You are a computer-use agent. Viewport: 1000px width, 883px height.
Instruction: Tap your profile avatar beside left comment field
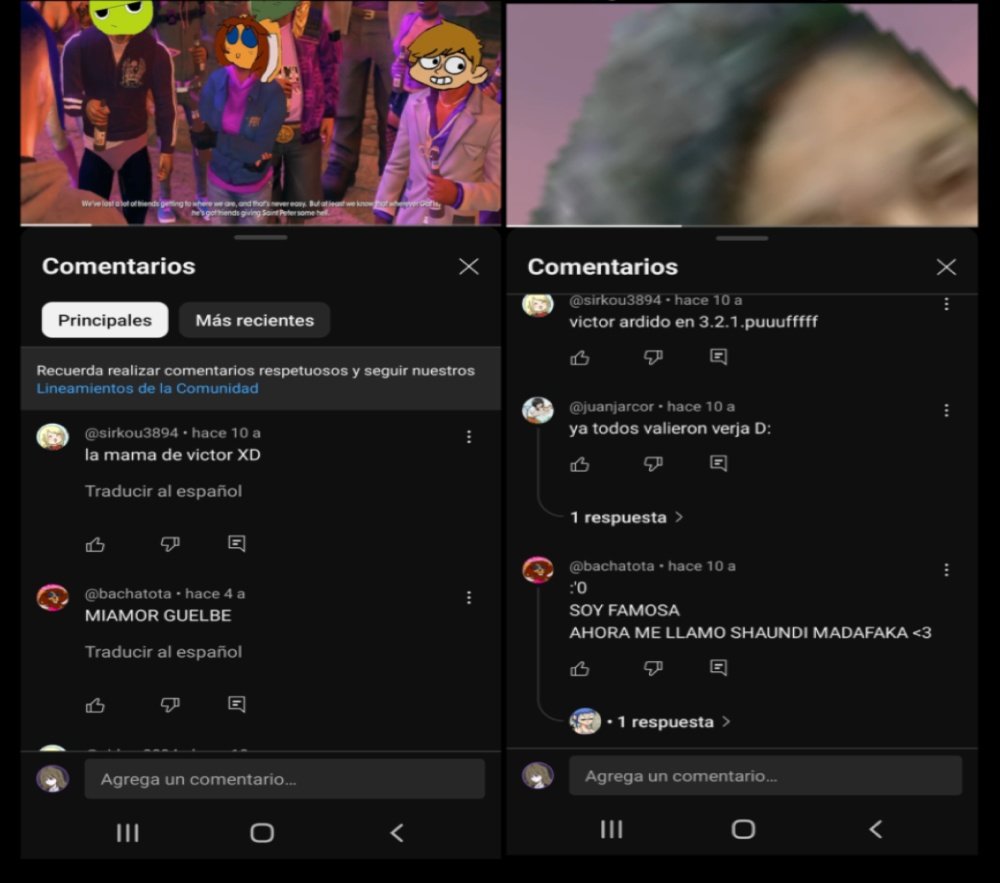[52, 778]
